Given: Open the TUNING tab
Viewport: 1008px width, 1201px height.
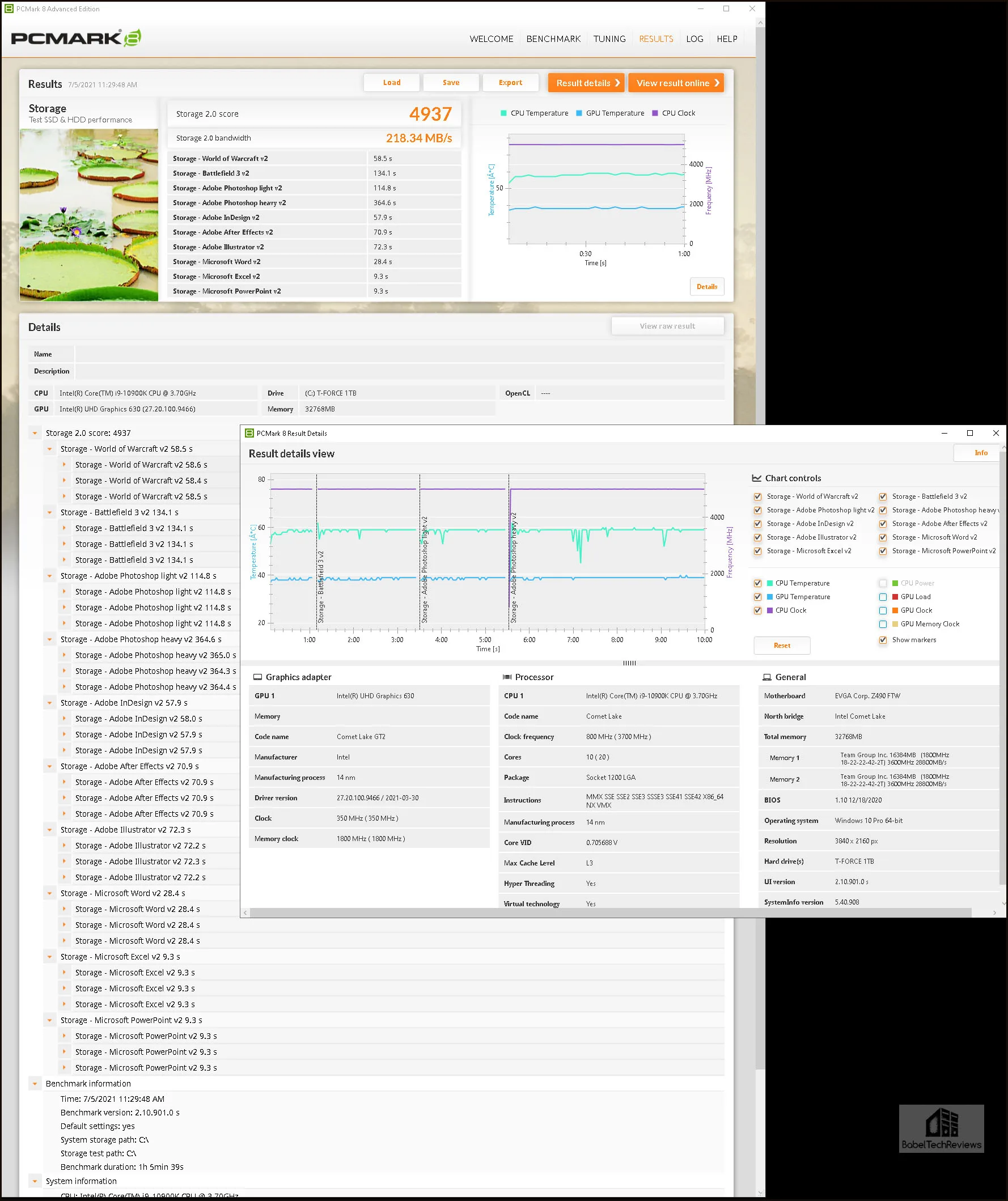Looking at the screenshot, I should pos(609,39).
